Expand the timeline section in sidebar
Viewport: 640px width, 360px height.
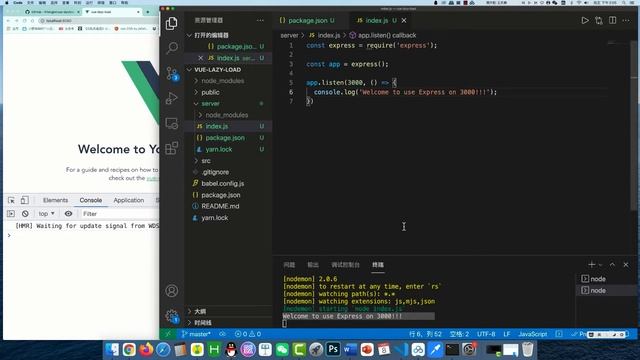[229, 323]
